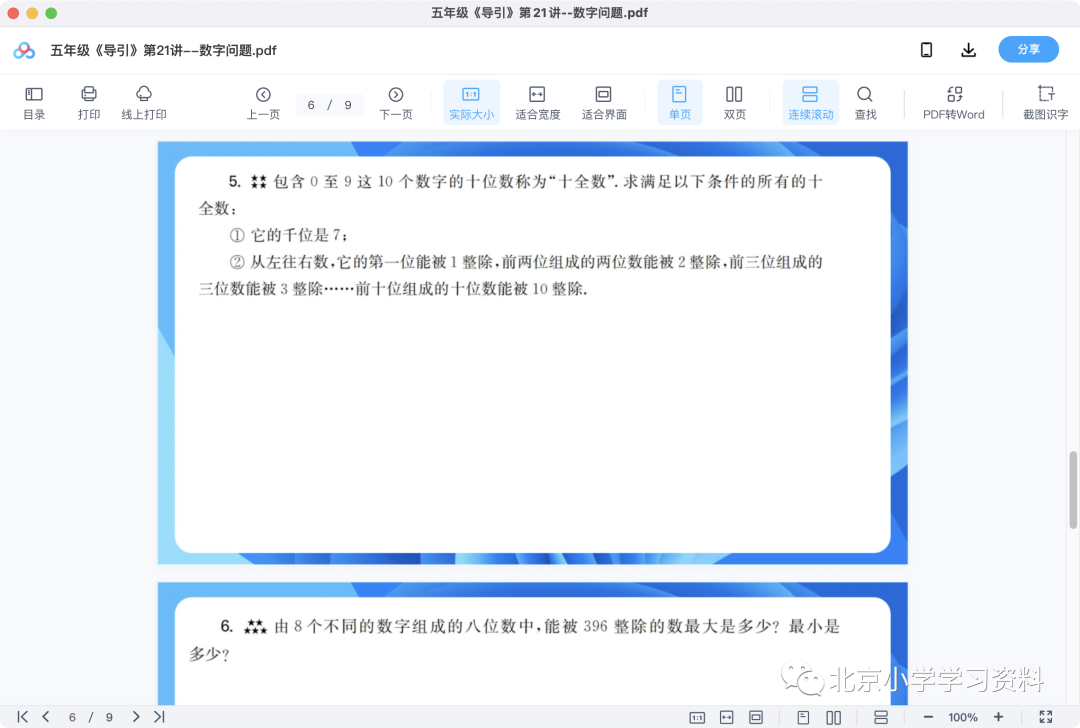Viewport: 1080px width, 728px height.
Task: Click bottom bar fit width icon
Action: pyautogui.click(x=727, y=718)
